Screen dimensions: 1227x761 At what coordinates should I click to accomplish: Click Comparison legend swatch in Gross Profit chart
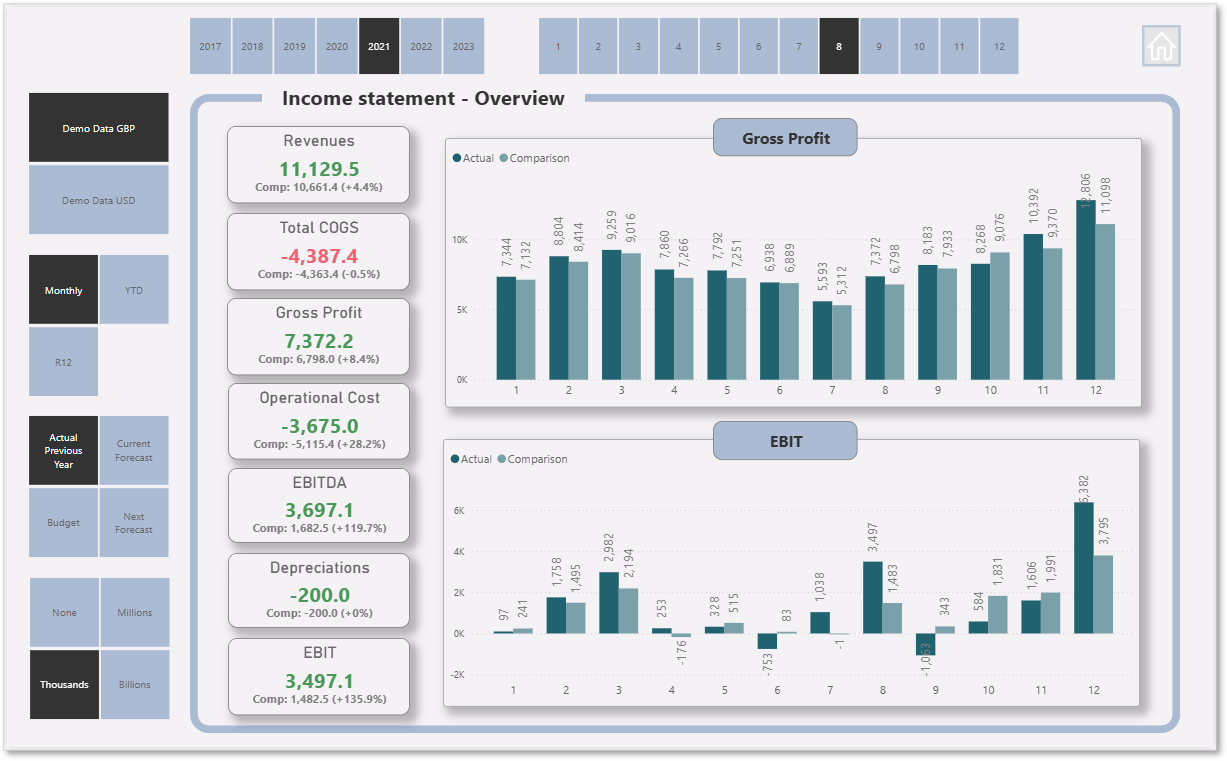[504, 158]
